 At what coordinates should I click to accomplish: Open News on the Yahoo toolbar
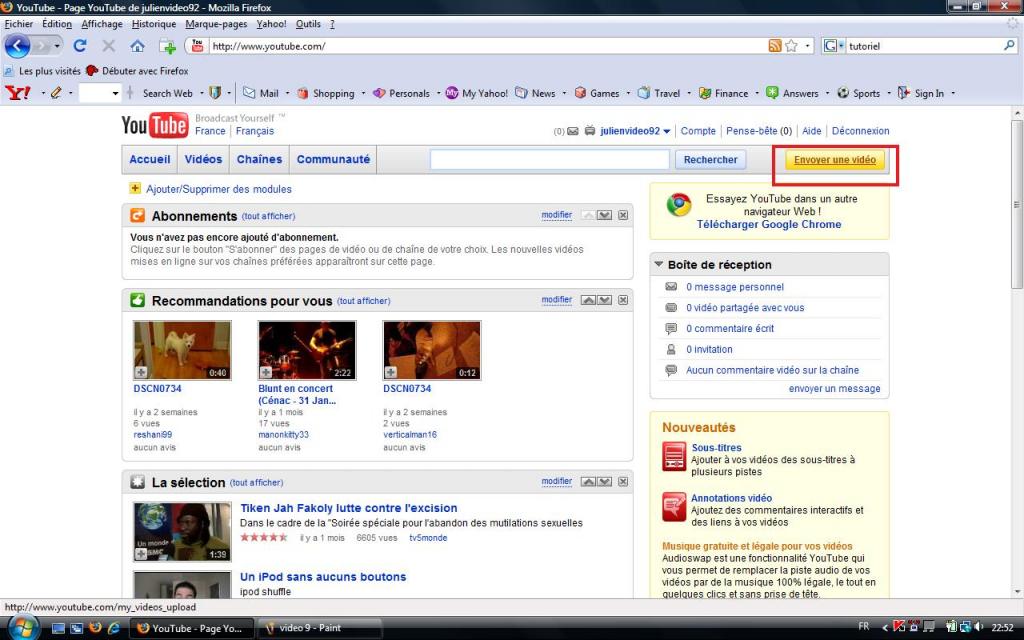535,93
